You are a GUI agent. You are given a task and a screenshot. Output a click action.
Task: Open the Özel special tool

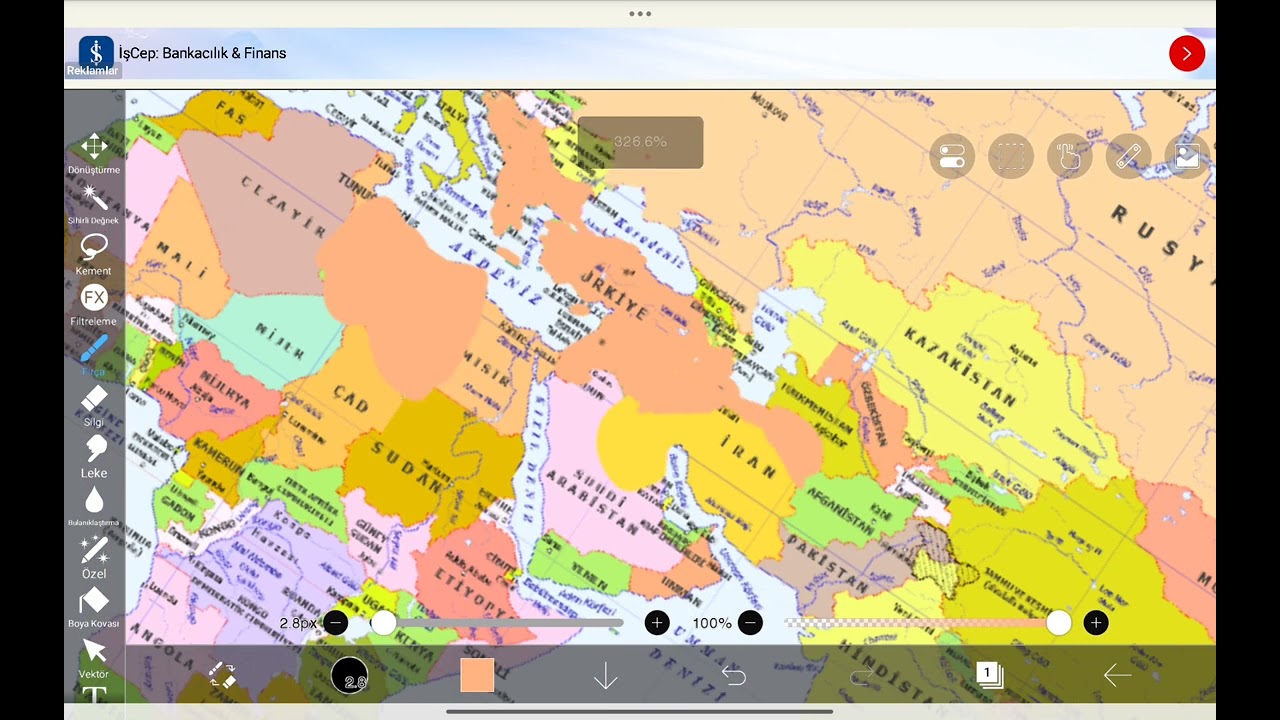(x=94, y=557)
